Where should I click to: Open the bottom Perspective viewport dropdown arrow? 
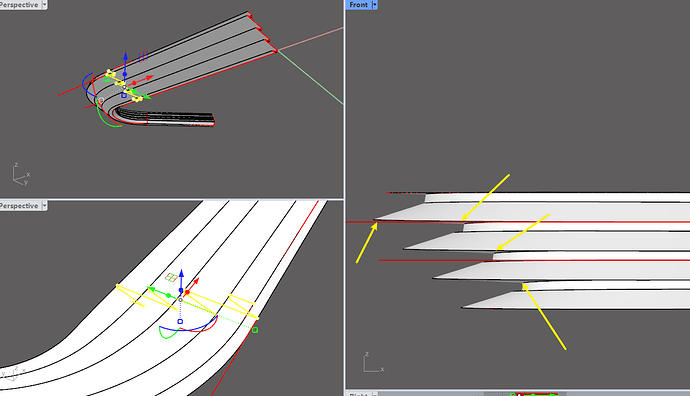coord(44,205)
